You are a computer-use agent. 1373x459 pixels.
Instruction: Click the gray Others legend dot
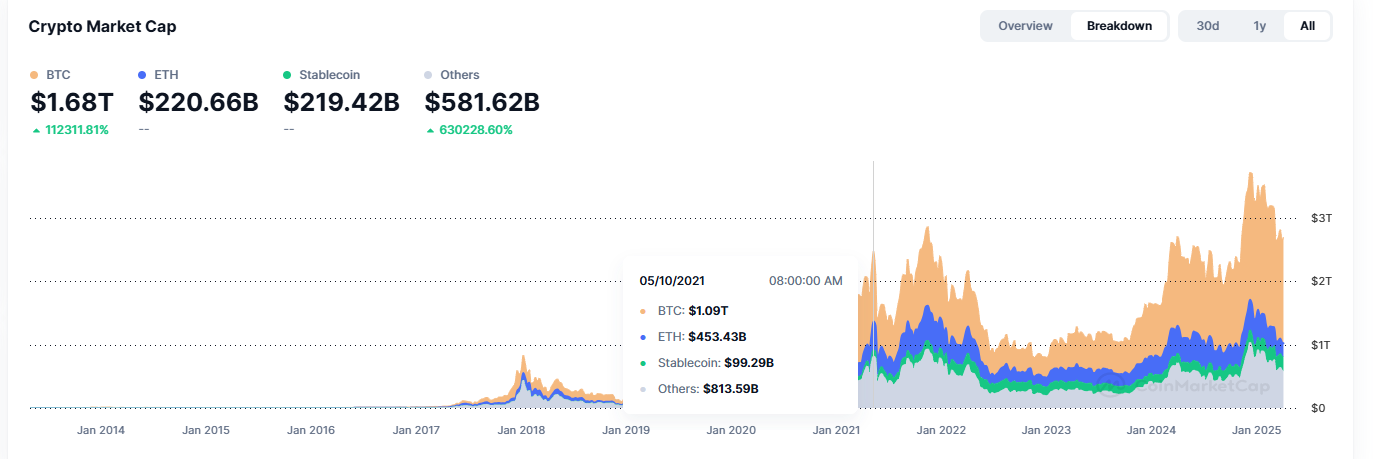pyautogui.click(x=429, y=75)
